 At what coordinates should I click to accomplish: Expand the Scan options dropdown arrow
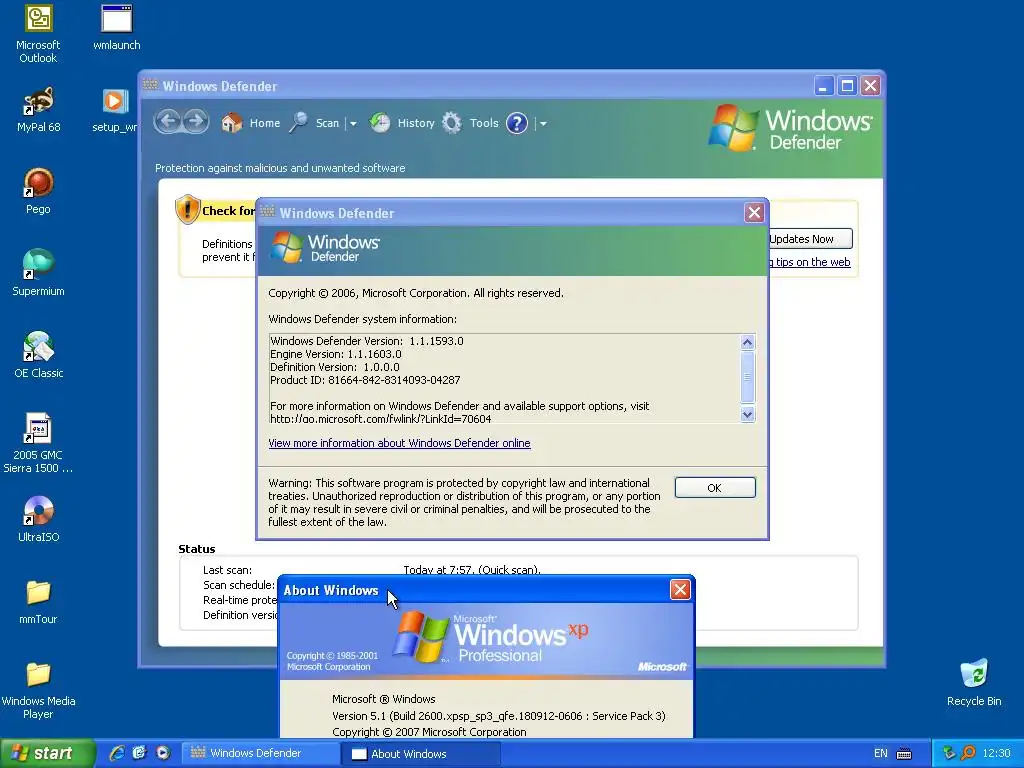(353, 123)
